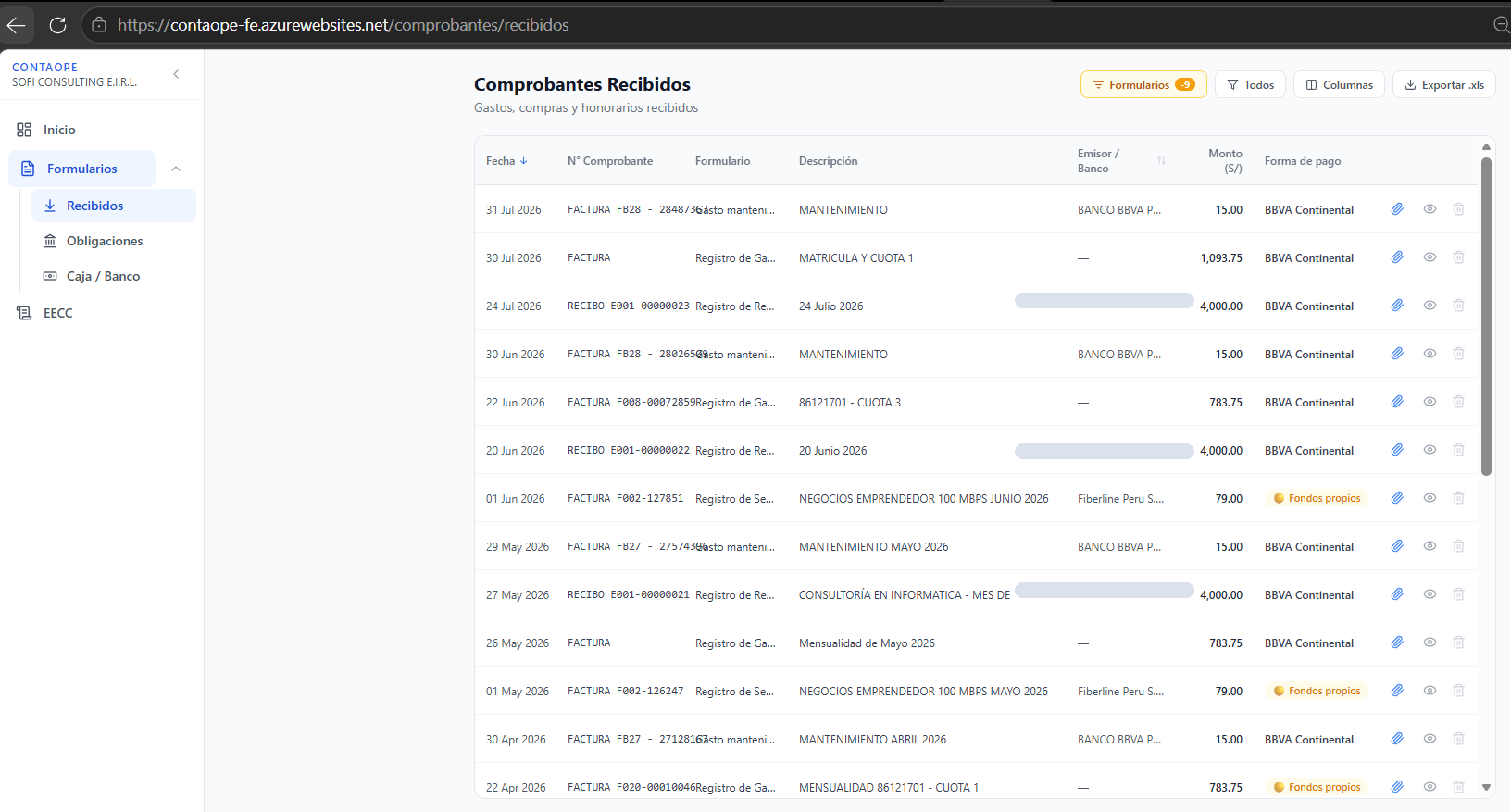View eye icon for 24 Jul 2026 recibo
The image size is (1511, 812).
click(x=1430, y=306)
